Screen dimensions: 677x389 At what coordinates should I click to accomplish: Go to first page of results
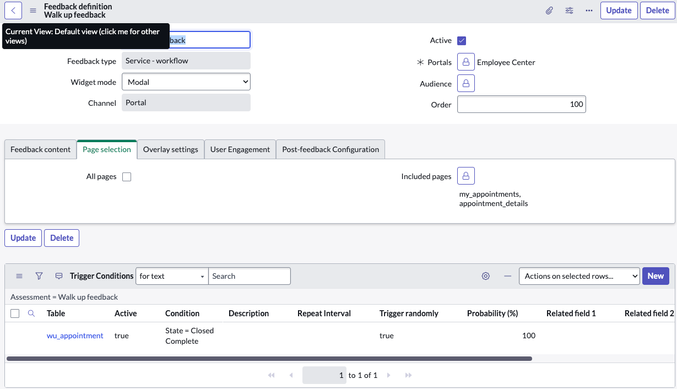271,375
